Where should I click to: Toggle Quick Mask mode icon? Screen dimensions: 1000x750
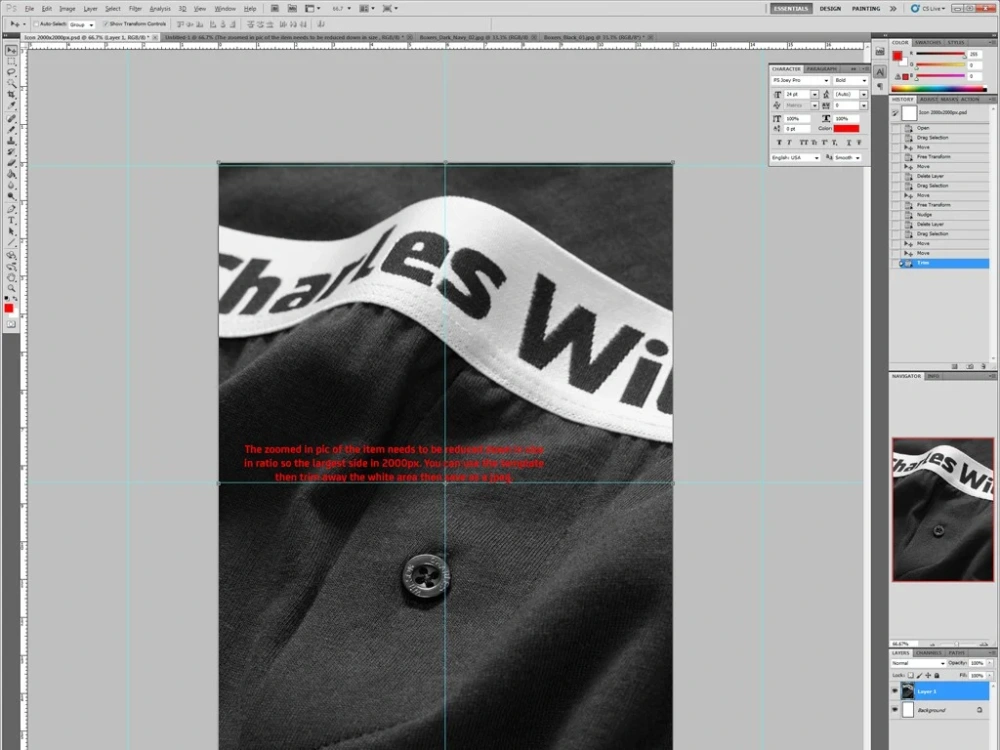[x=11, y=324]
